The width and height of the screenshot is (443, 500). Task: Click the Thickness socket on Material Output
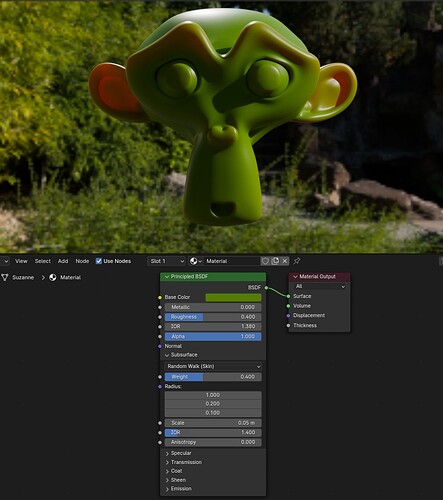click(x=288, y=325)
